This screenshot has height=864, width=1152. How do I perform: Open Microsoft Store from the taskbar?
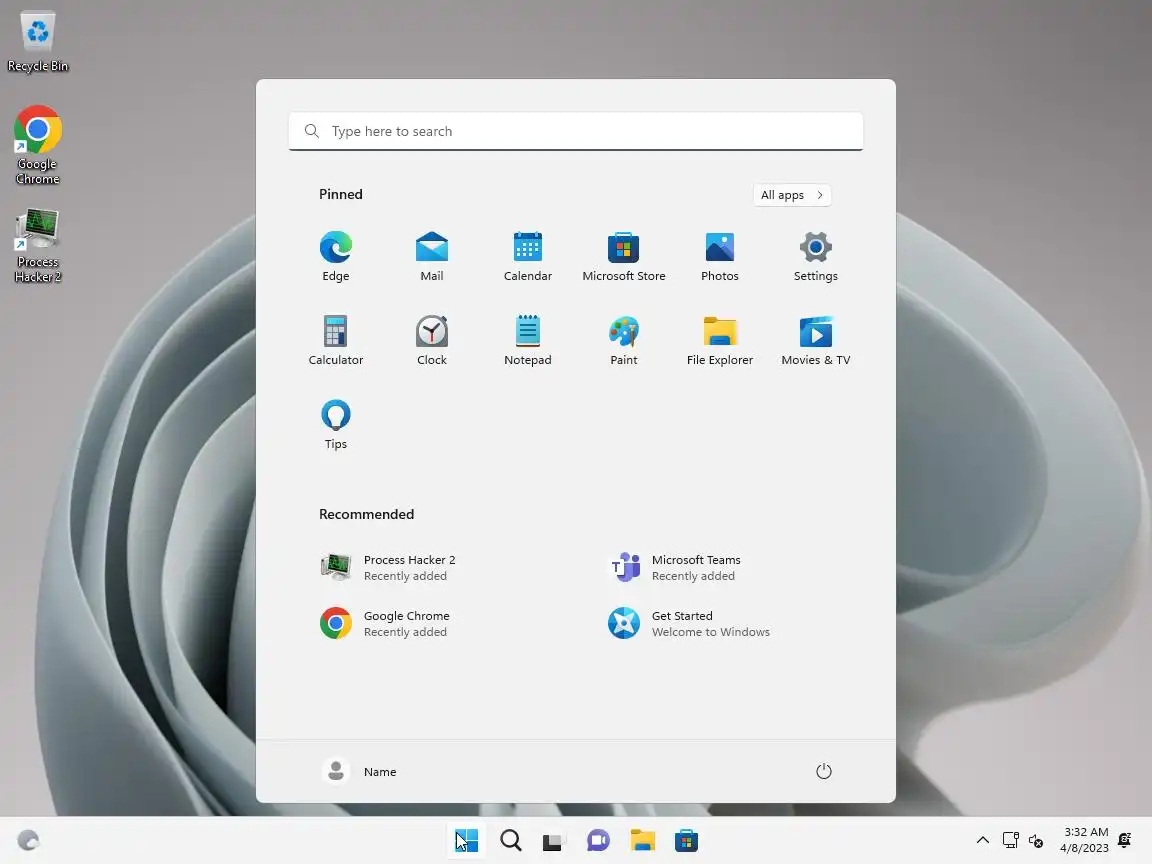point(686,840)
